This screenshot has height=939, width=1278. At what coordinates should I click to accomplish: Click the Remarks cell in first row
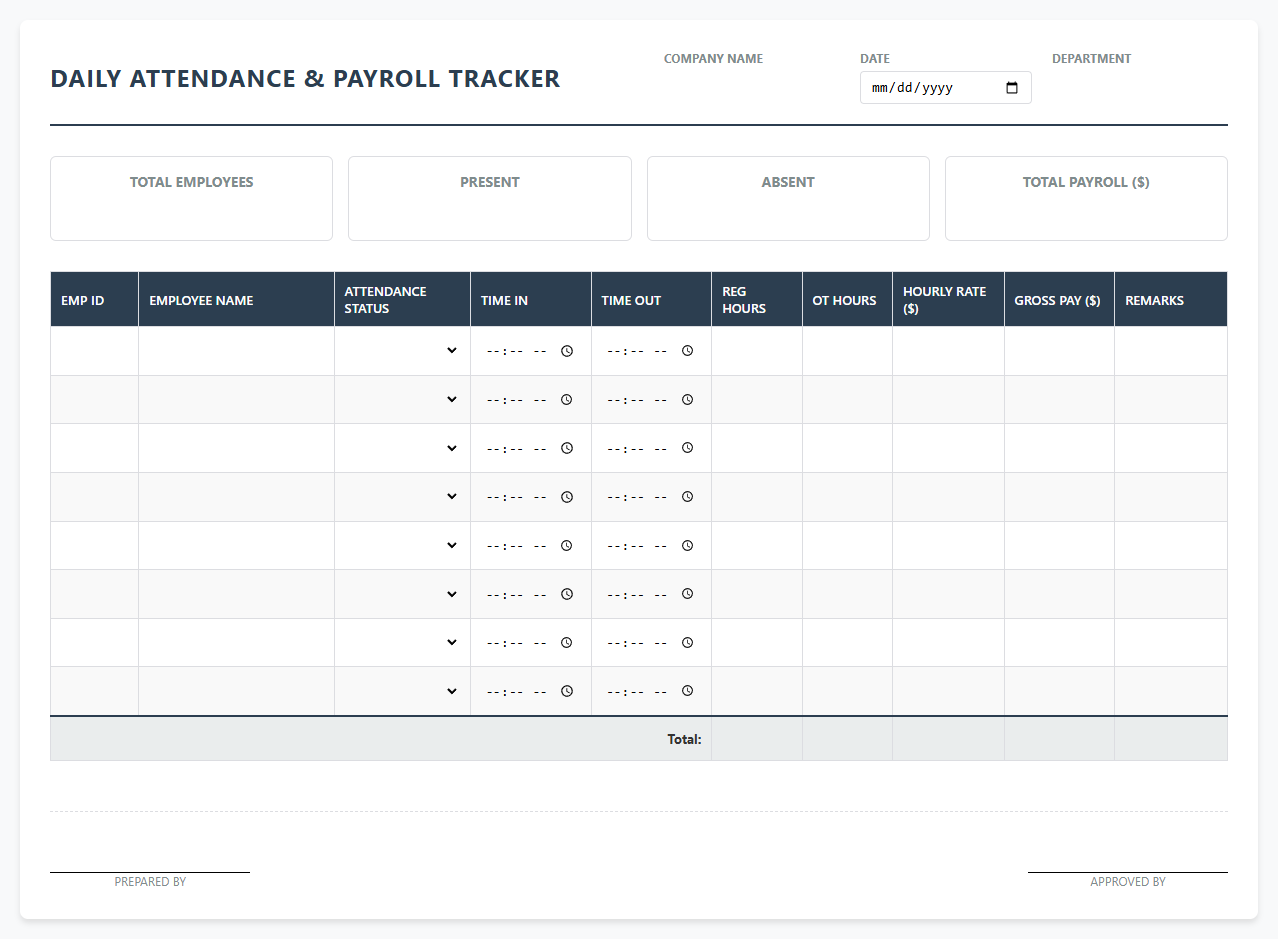[x=1171, y=351]
